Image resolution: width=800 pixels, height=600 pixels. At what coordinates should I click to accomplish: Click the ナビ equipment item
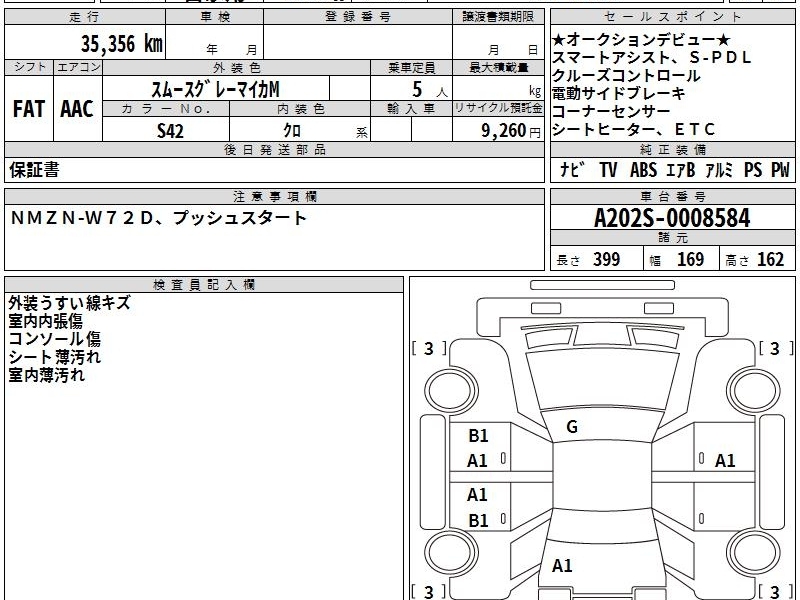572,169
